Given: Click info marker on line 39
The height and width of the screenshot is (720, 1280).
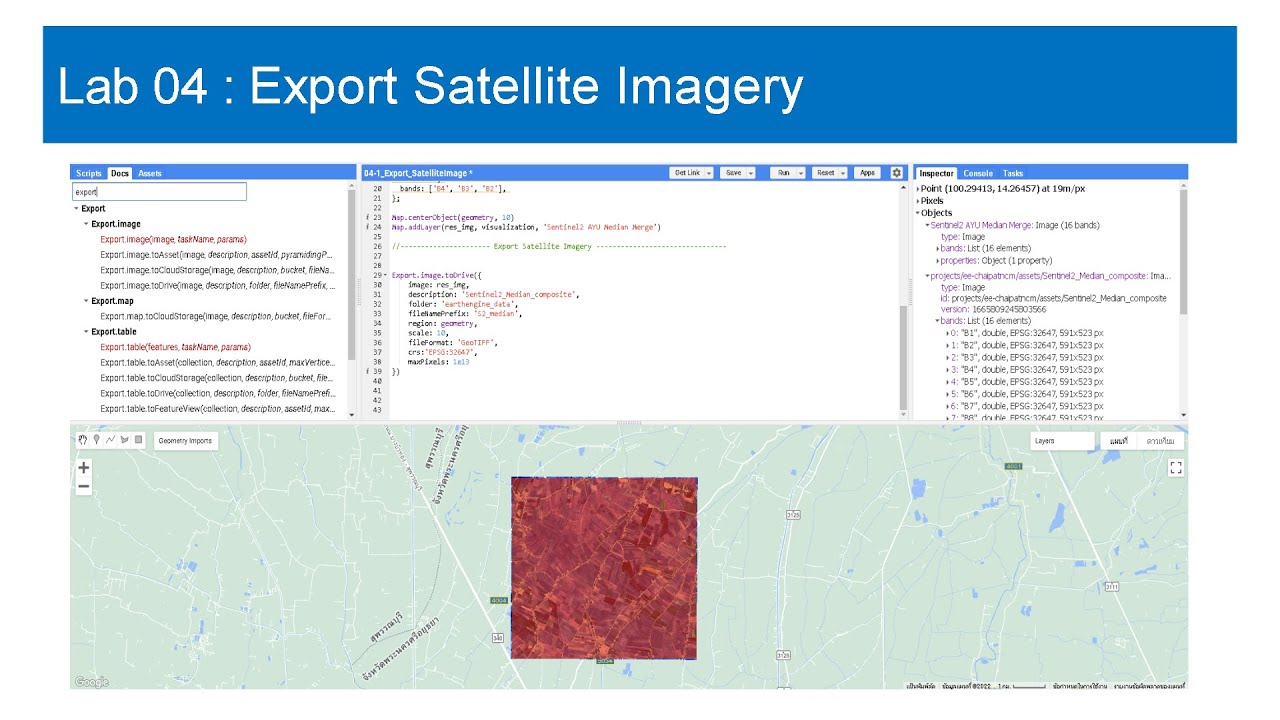Looking at the screenshot, I should 367,371.
